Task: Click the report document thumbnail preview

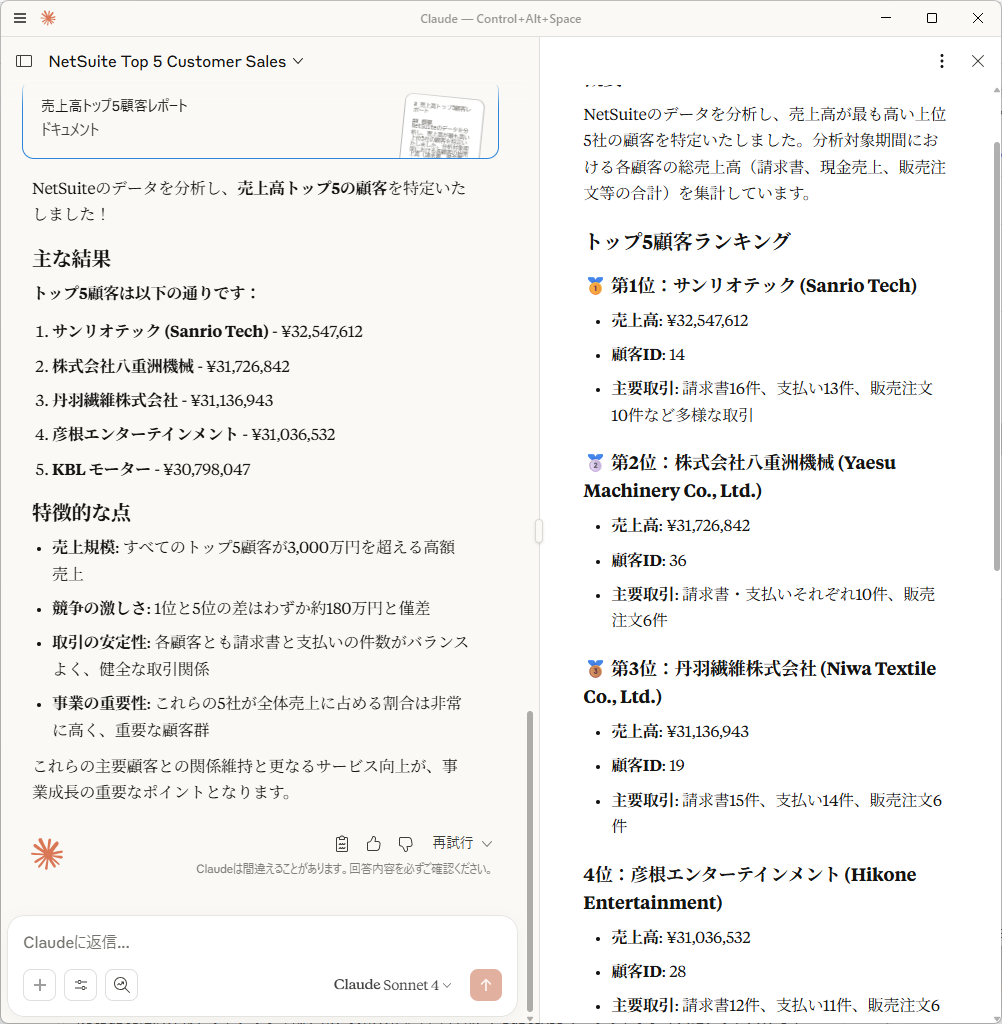Action: point(444,126)
